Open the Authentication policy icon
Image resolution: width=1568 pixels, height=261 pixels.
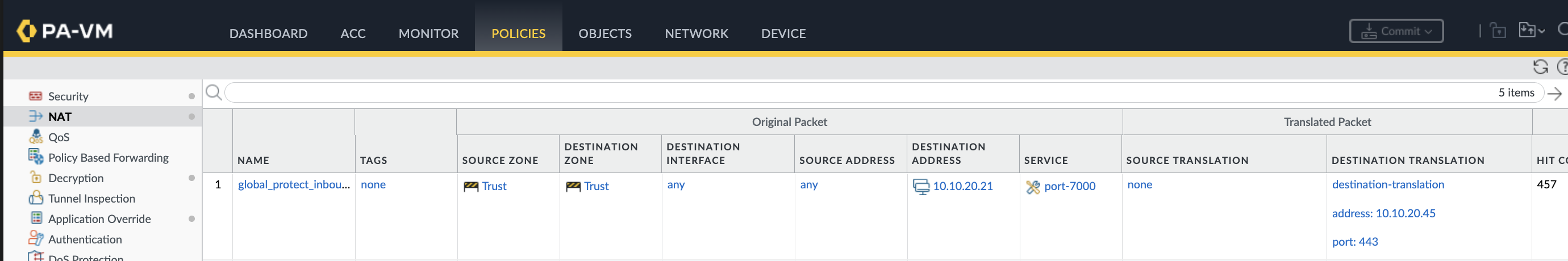[35, 238]
